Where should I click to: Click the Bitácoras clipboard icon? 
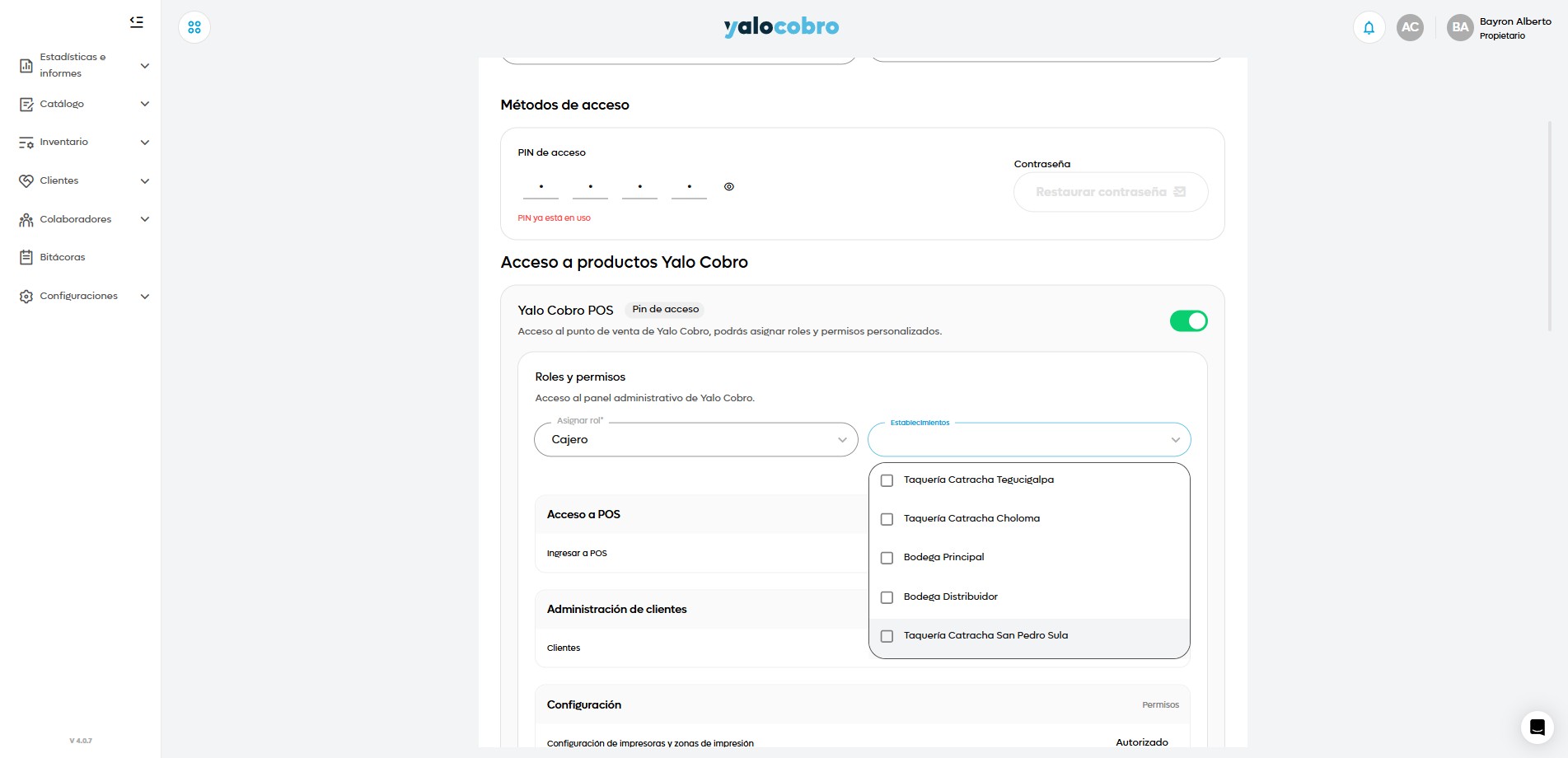pyautogui.click(x=26, y=257)
